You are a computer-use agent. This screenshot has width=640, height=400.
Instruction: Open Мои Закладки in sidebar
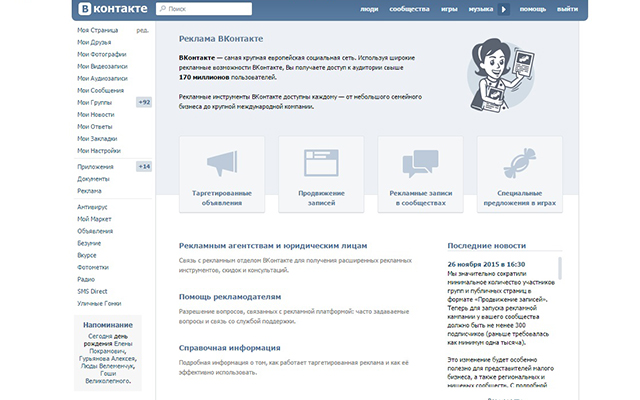coord(97,139)
